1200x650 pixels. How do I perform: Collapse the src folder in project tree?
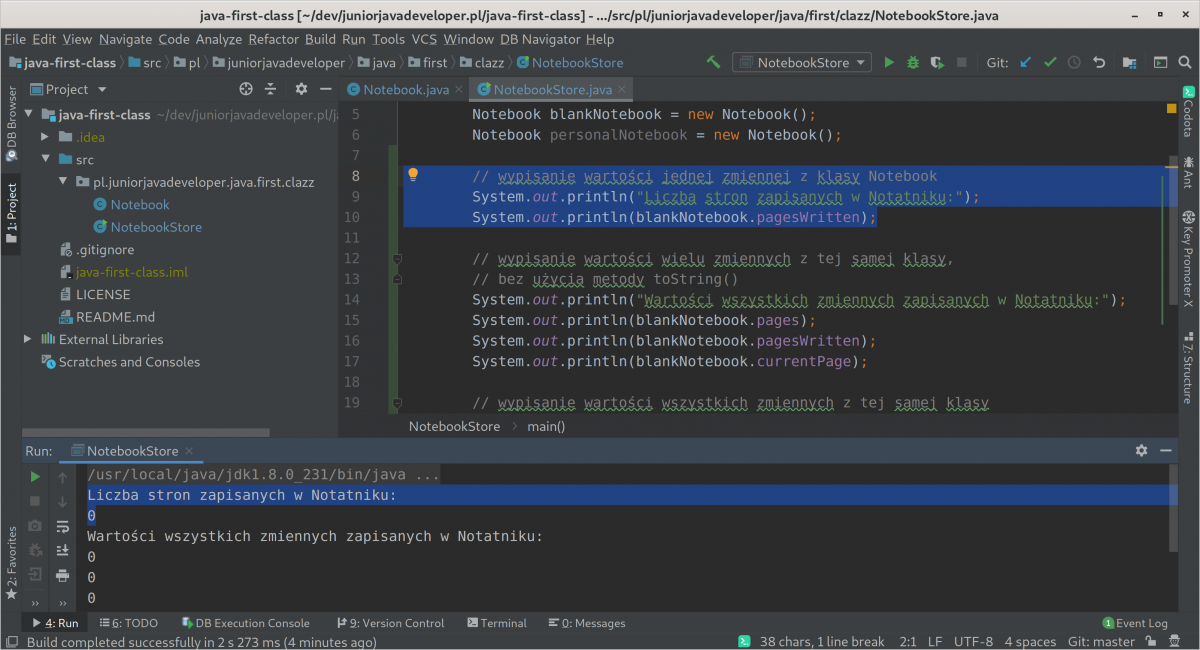[x=45, y=160]
